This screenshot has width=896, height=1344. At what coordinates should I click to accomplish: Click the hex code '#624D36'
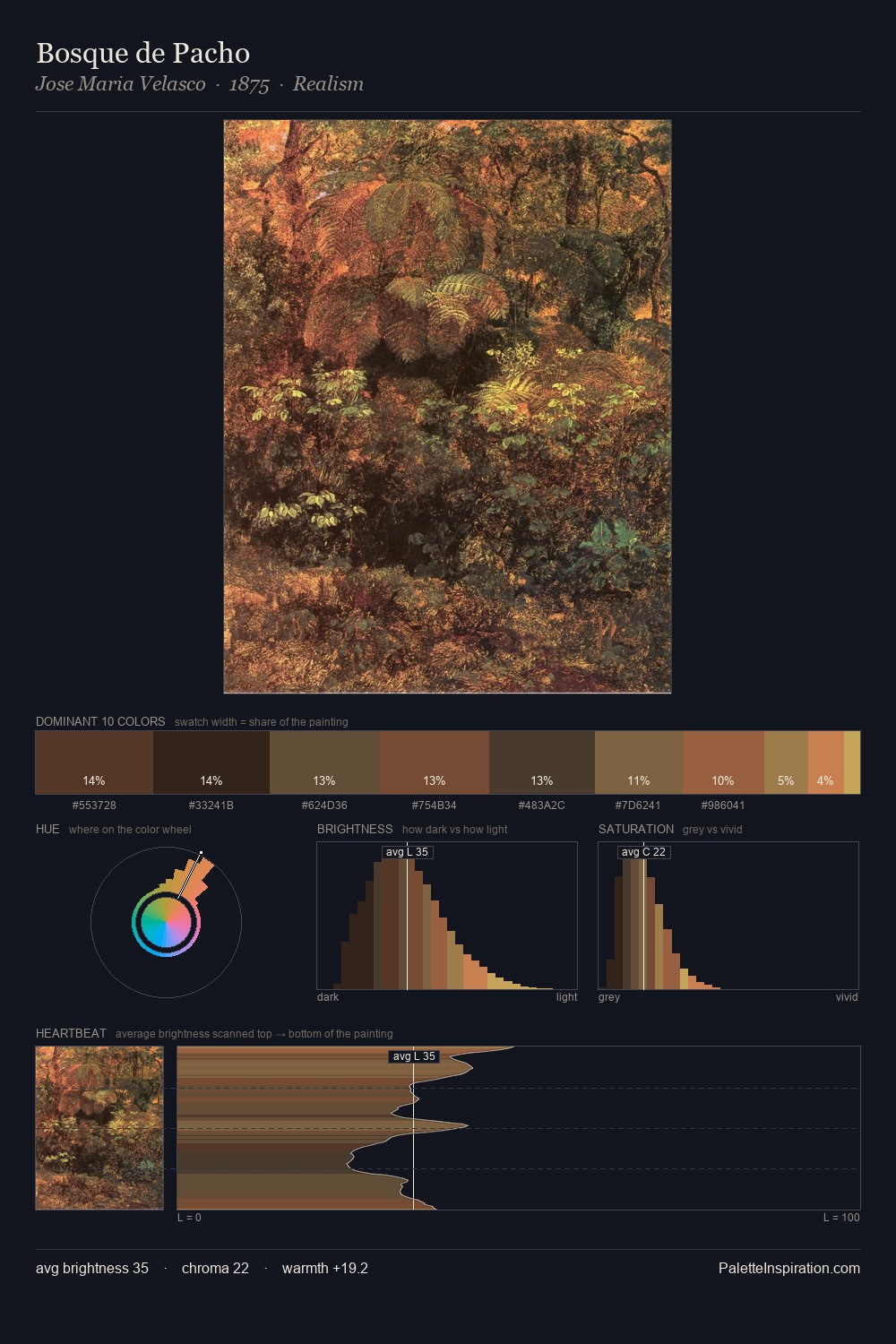point(324,805)
